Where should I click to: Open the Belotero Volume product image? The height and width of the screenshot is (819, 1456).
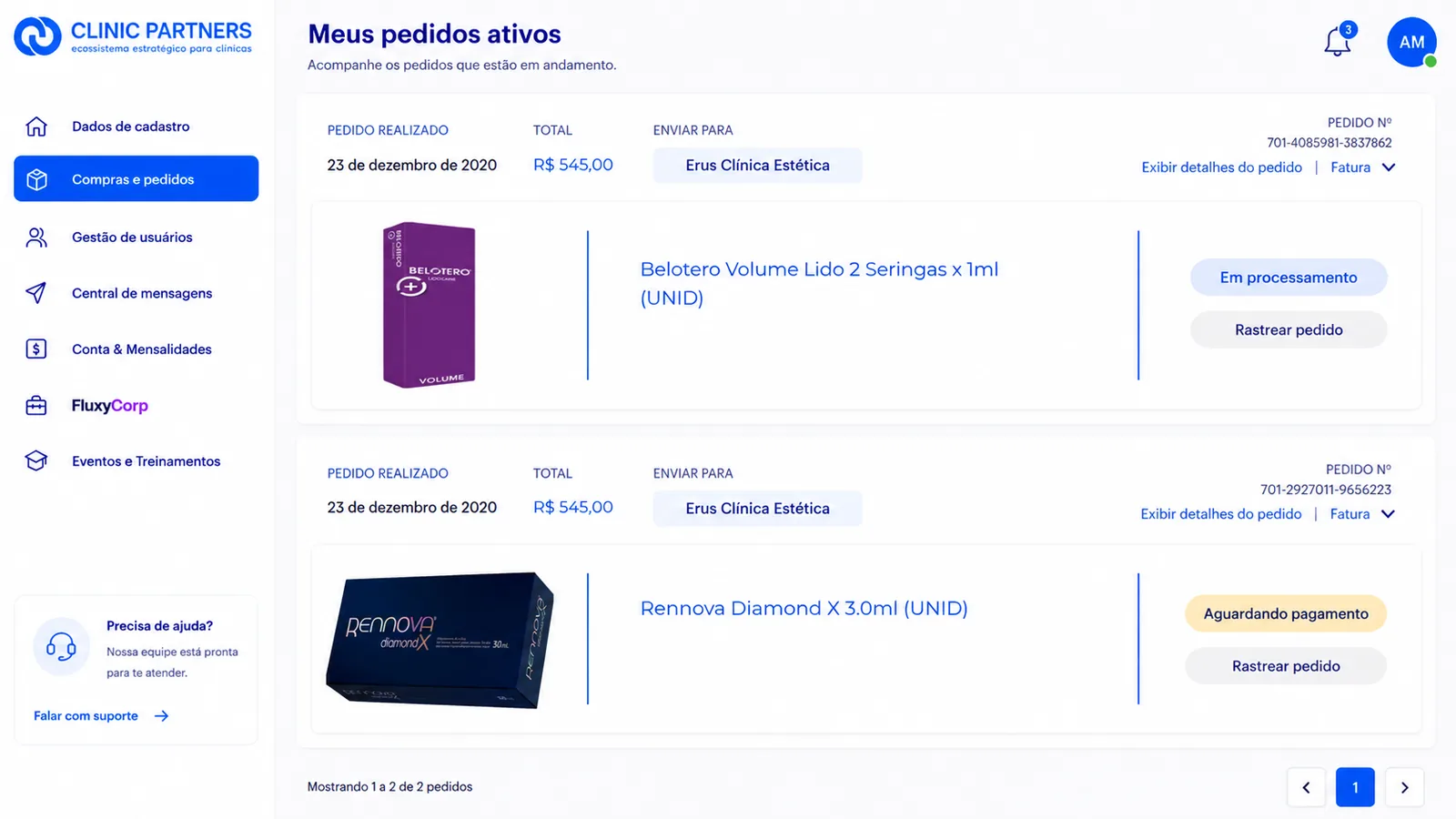point(429,305)
